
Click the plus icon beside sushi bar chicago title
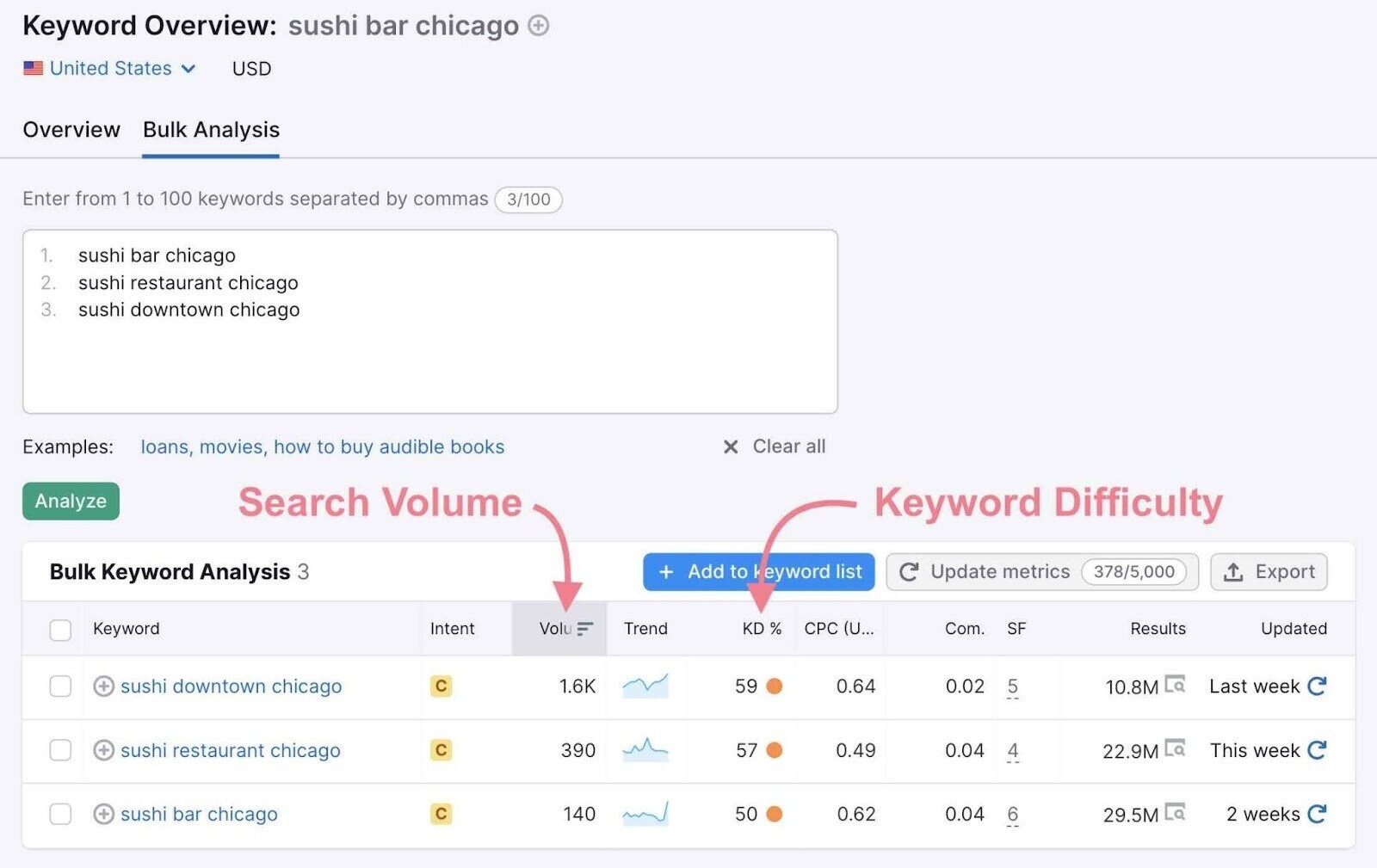539,26
